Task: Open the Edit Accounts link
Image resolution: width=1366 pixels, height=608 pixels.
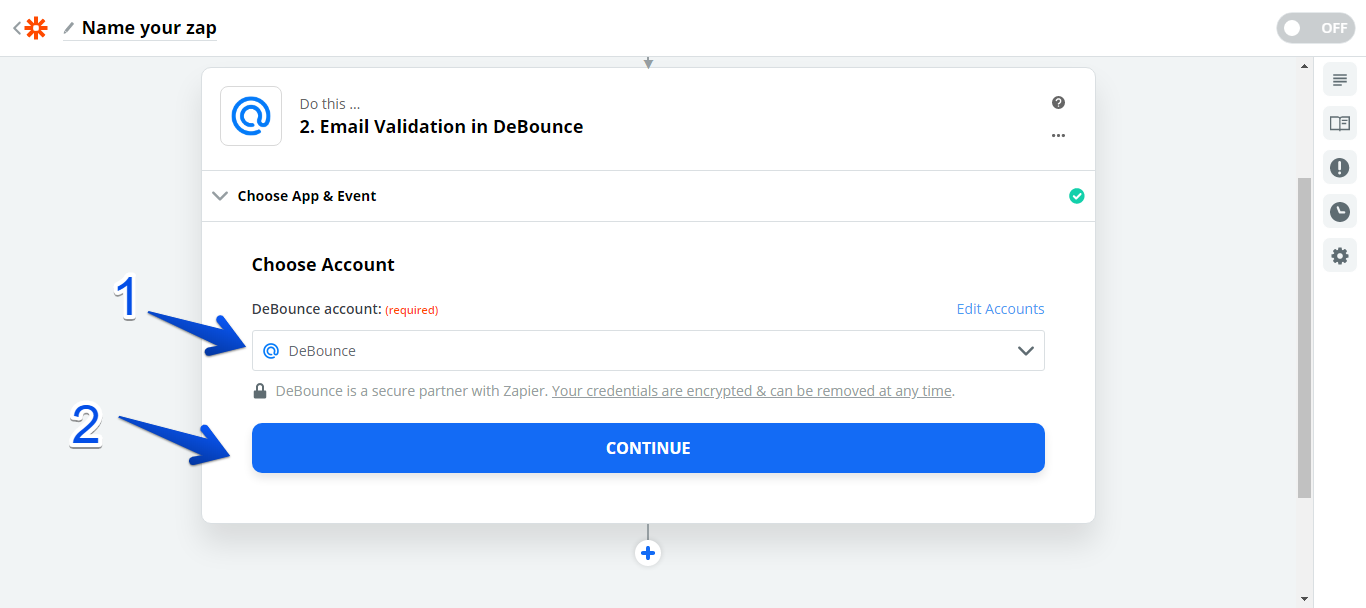Action: click(x=1000, y=309)
